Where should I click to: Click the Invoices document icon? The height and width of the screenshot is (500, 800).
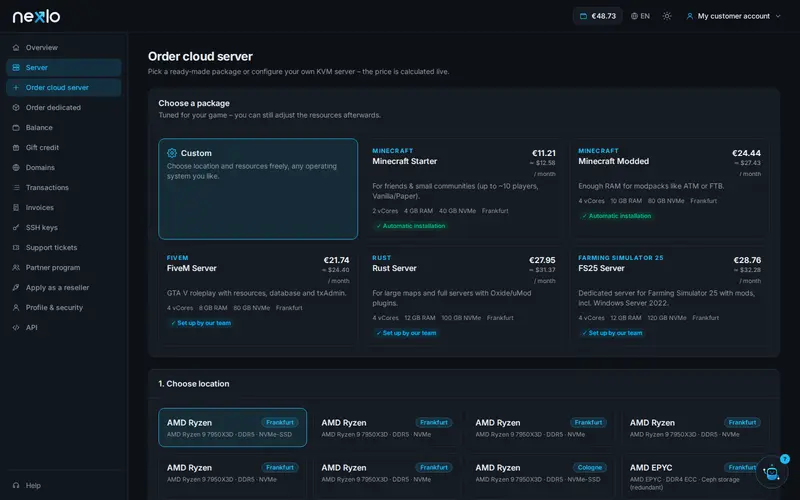tap(16, 208)
